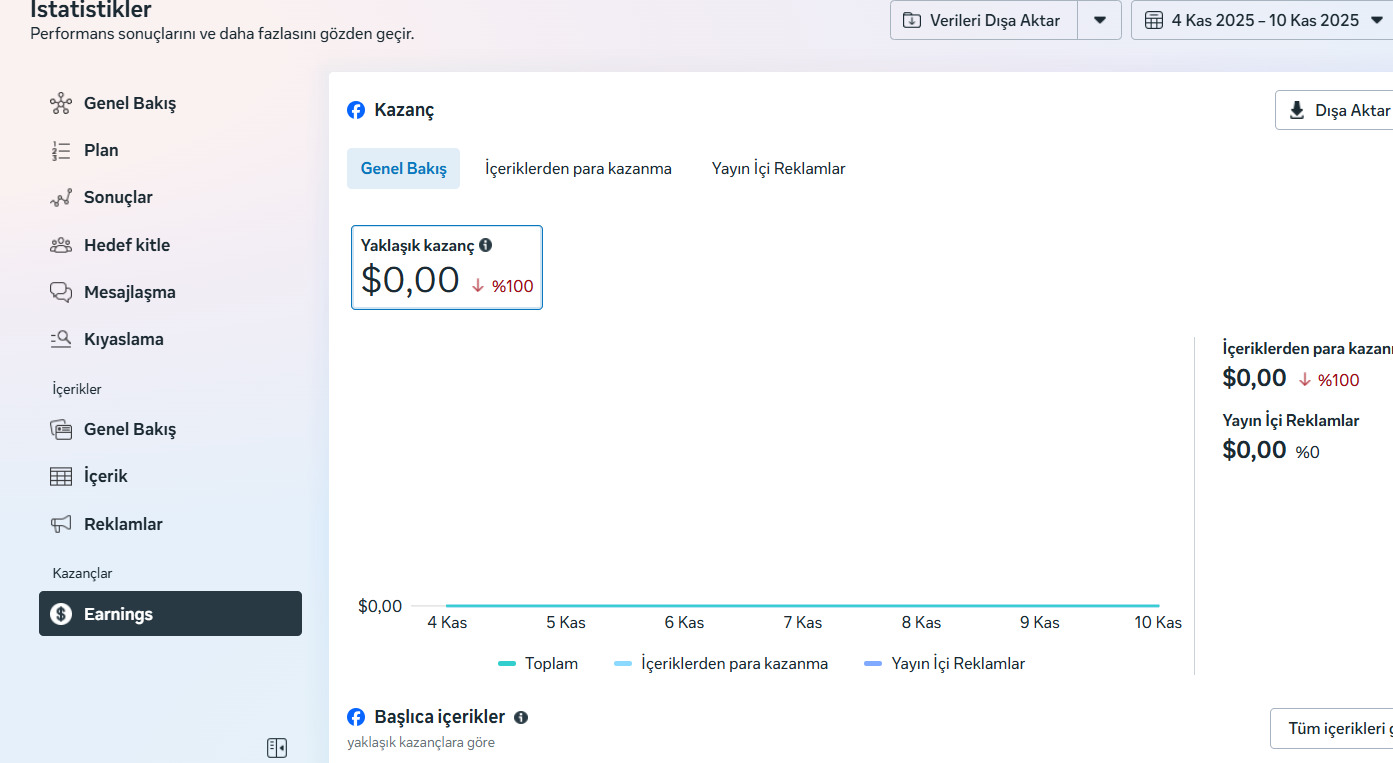Click the Hedef kitle people icon
Image resolution: width=1393 pixels, height=763 pixels.
click(x=61, y=245)
